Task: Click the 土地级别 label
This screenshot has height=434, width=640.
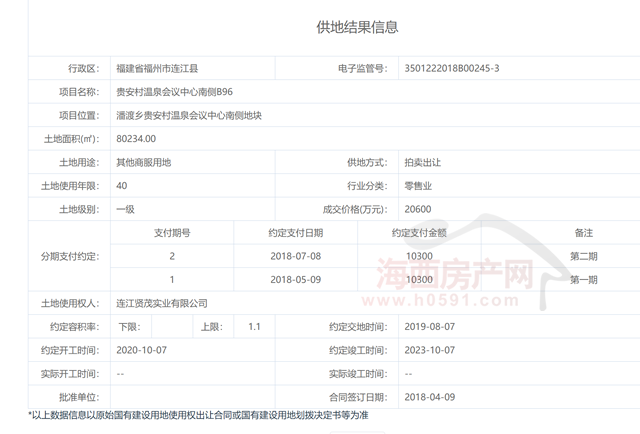Action: tap(79, 209)
